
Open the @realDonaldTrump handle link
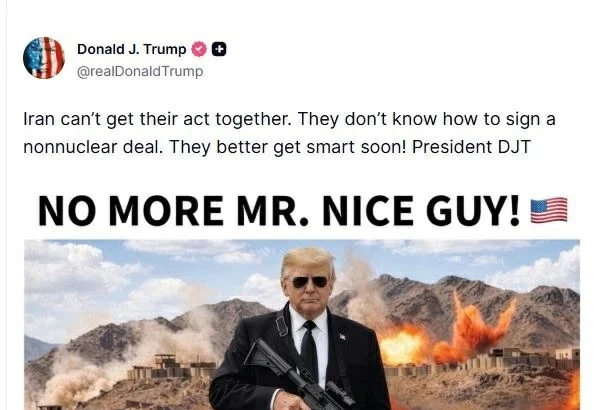pyautogui.click(x=140, y=72)
